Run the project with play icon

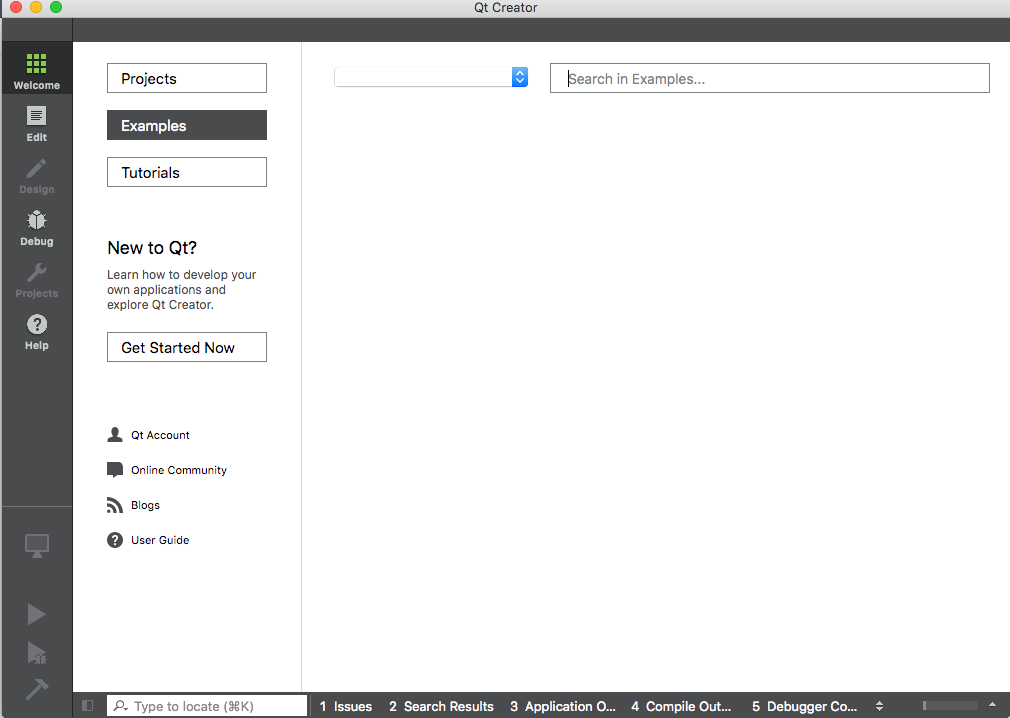(x=36, y=614)
